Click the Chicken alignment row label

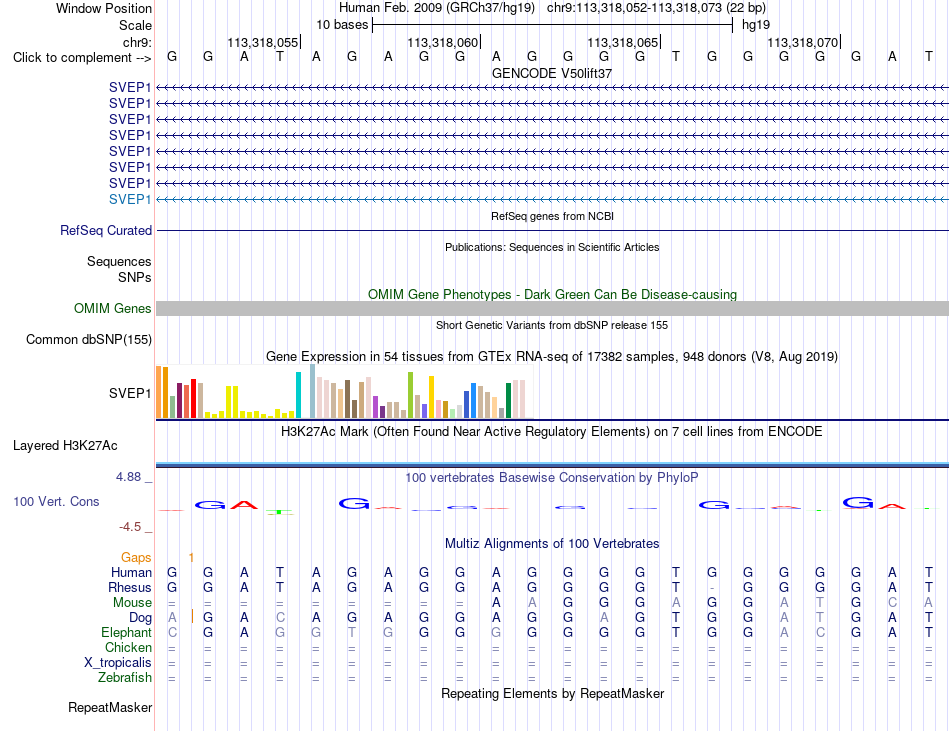pos(128,648)
